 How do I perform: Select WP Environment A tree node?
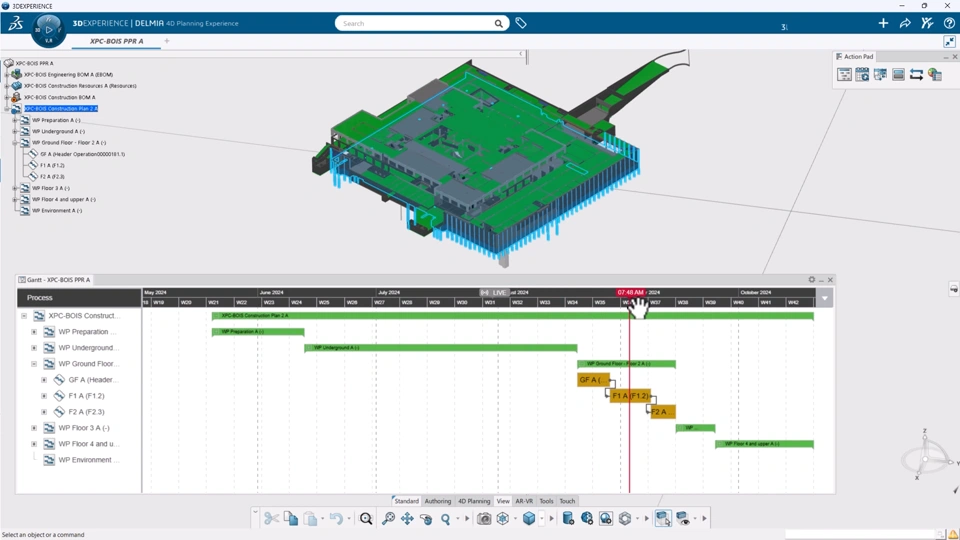coord(57,211)
